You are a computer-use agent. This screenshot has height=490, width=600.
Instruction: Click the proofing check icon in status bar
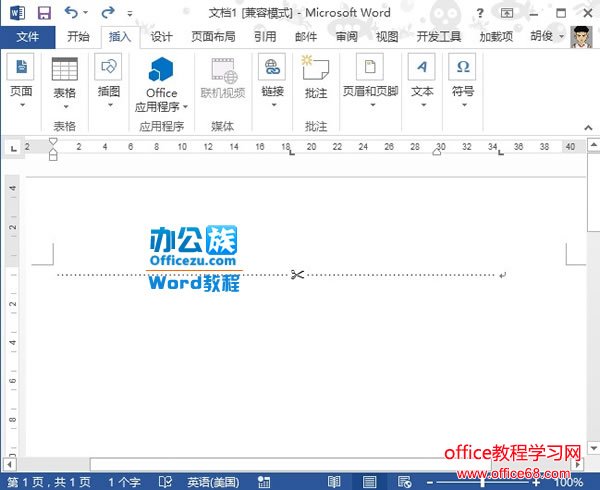[x=165, y=482]
